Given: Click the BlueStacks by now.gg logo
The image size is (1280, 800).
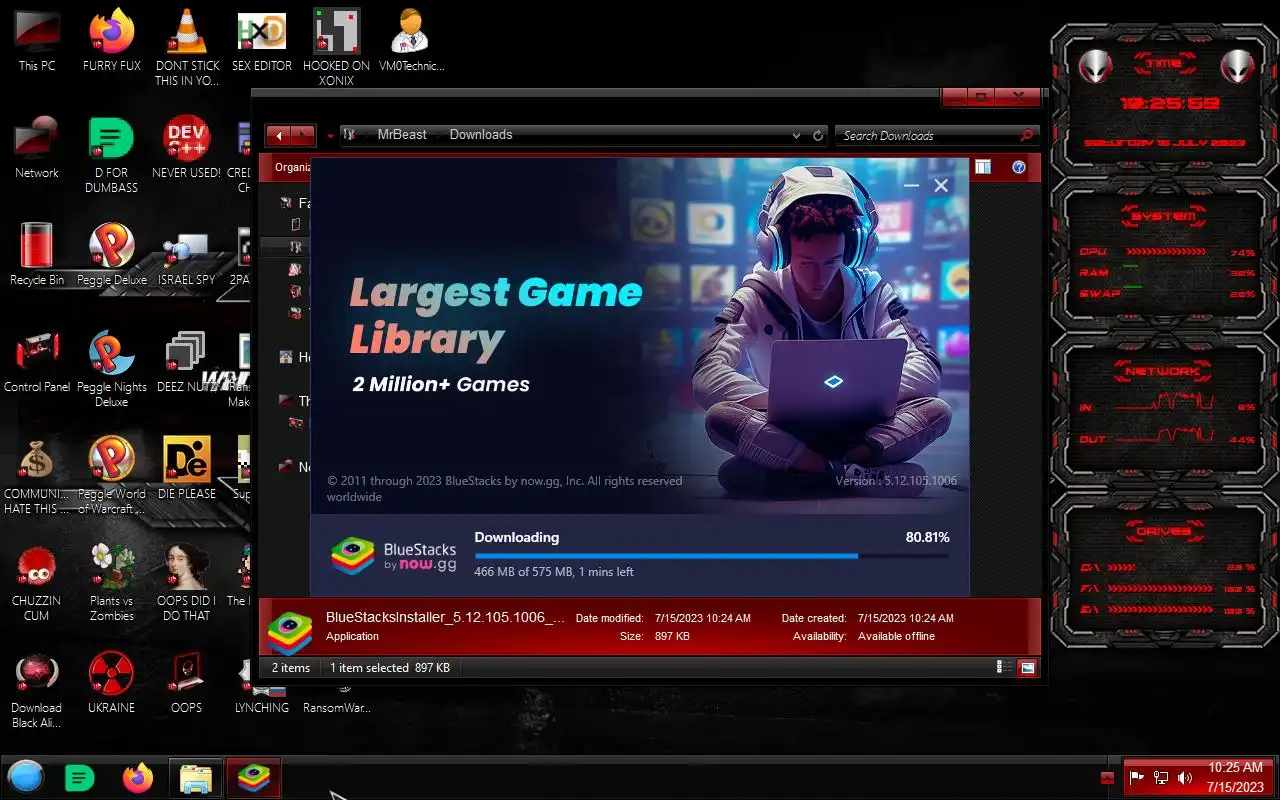Looking at the screenshot, I should point(394,557).
